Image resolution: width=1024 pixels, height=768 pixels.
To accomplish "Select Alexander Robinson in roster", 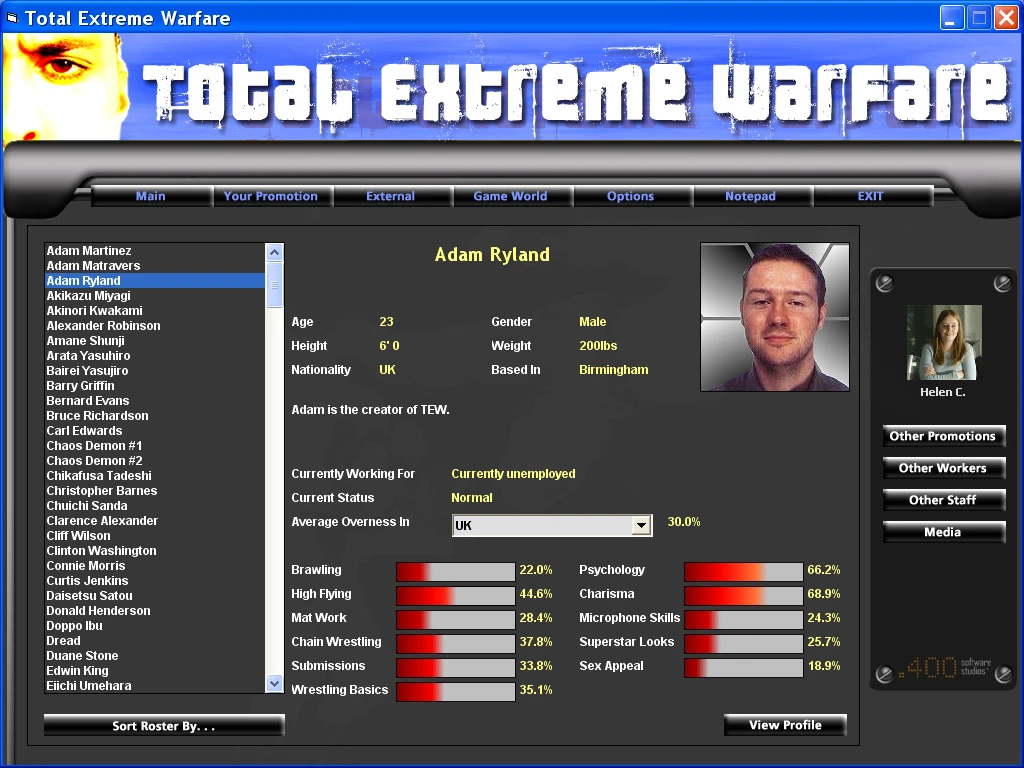I will pos(155,326).
